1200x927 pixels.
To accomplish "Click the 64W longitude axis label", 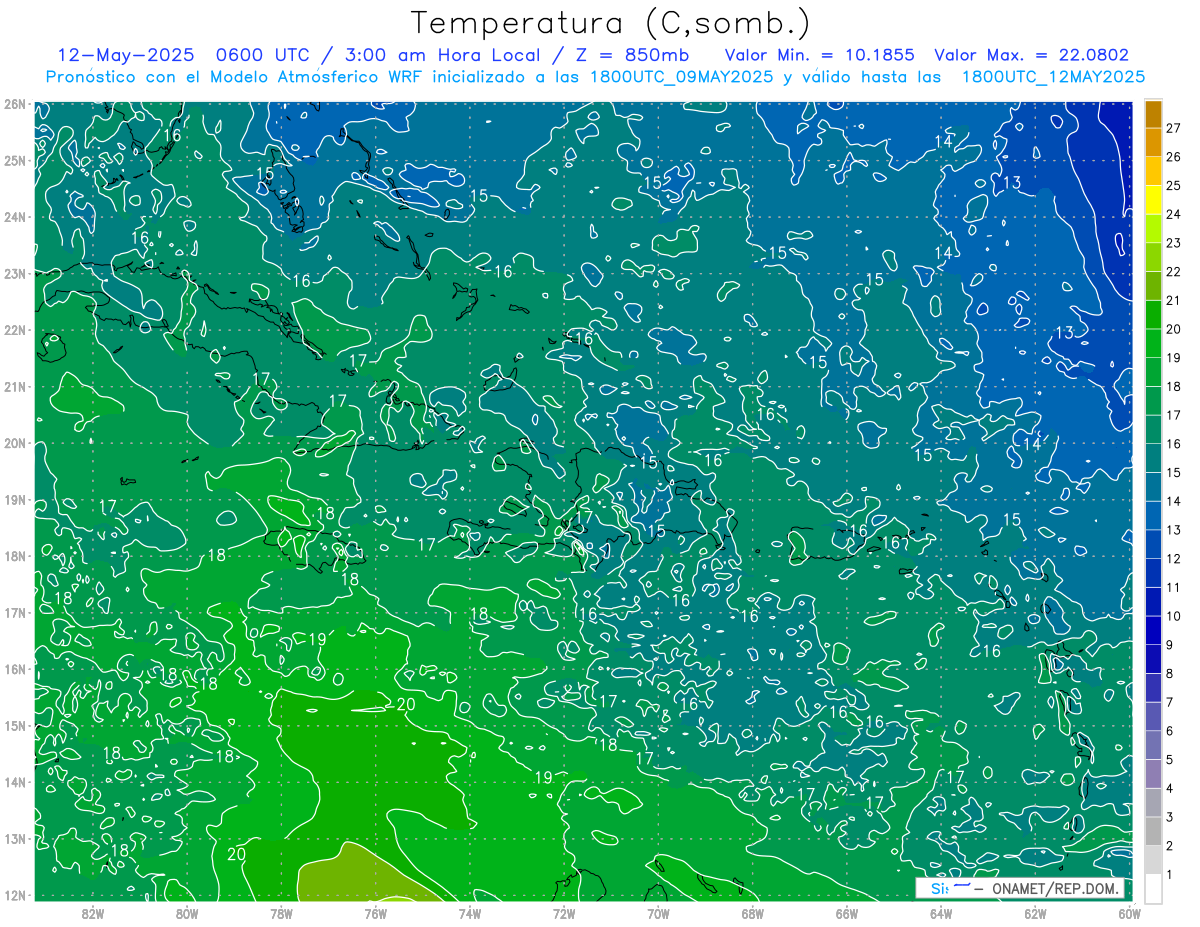I will coord(941,913).
